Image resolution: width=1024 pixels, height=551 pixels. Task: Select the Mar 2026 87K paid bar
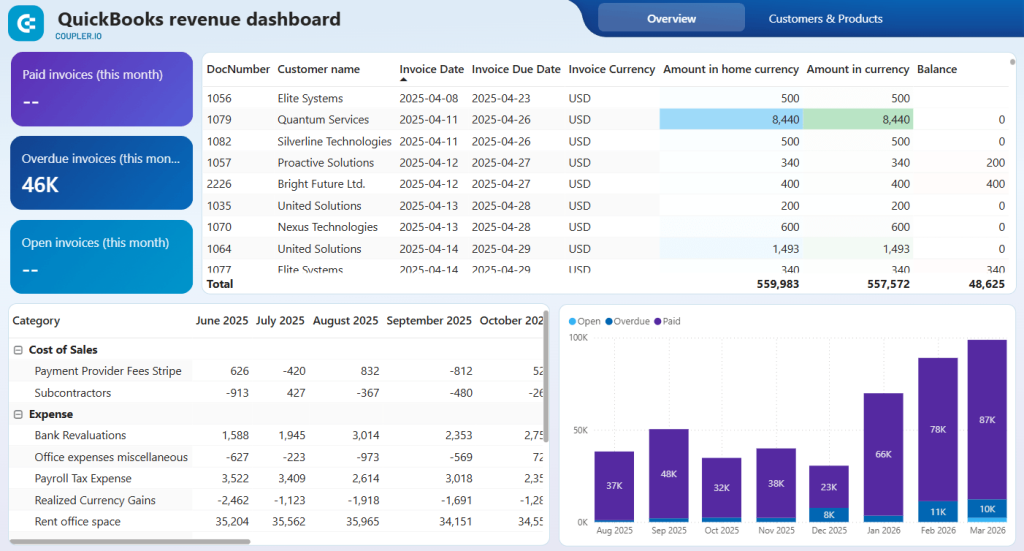click(x=987, y=420)
